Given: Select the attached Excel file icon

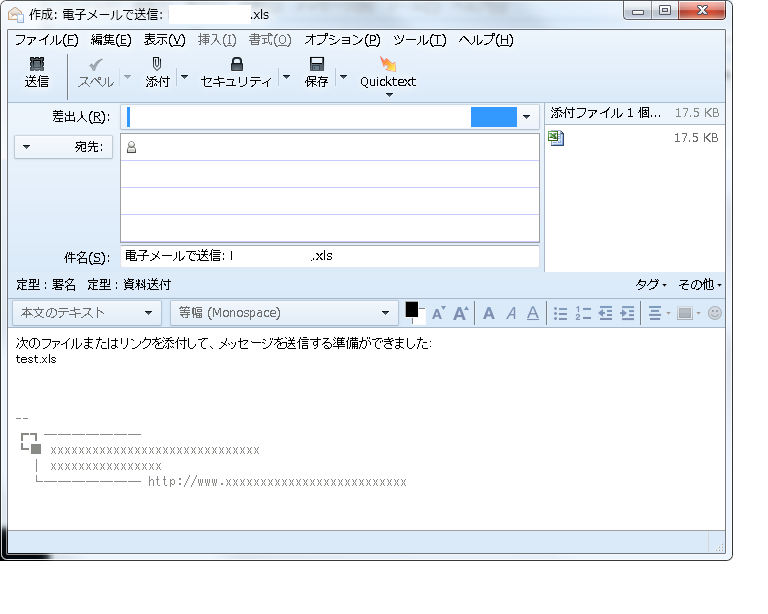Looking at the screenshot, I should [x=557, y=139].
